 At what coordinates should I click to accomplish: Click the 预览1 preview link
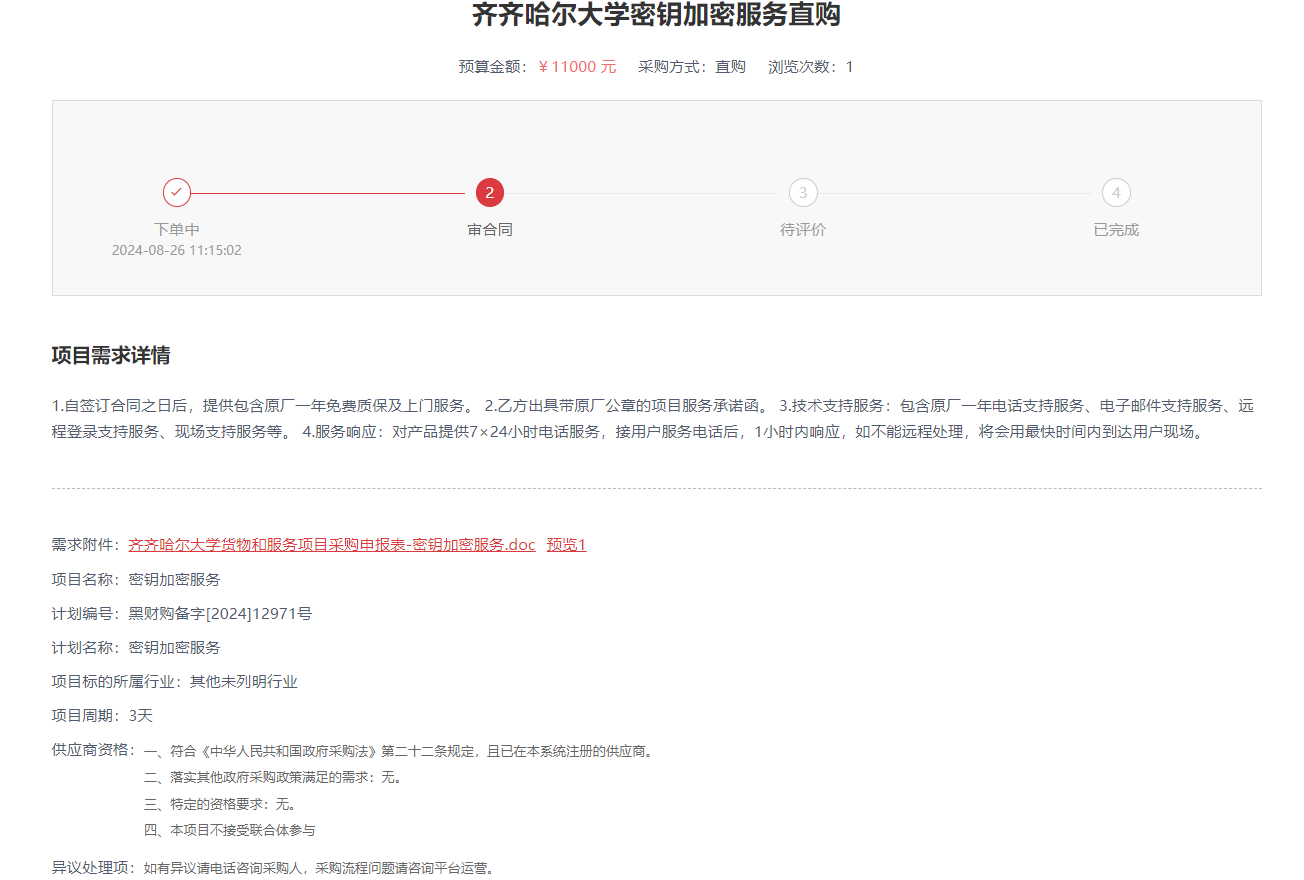tap(566, 545)
